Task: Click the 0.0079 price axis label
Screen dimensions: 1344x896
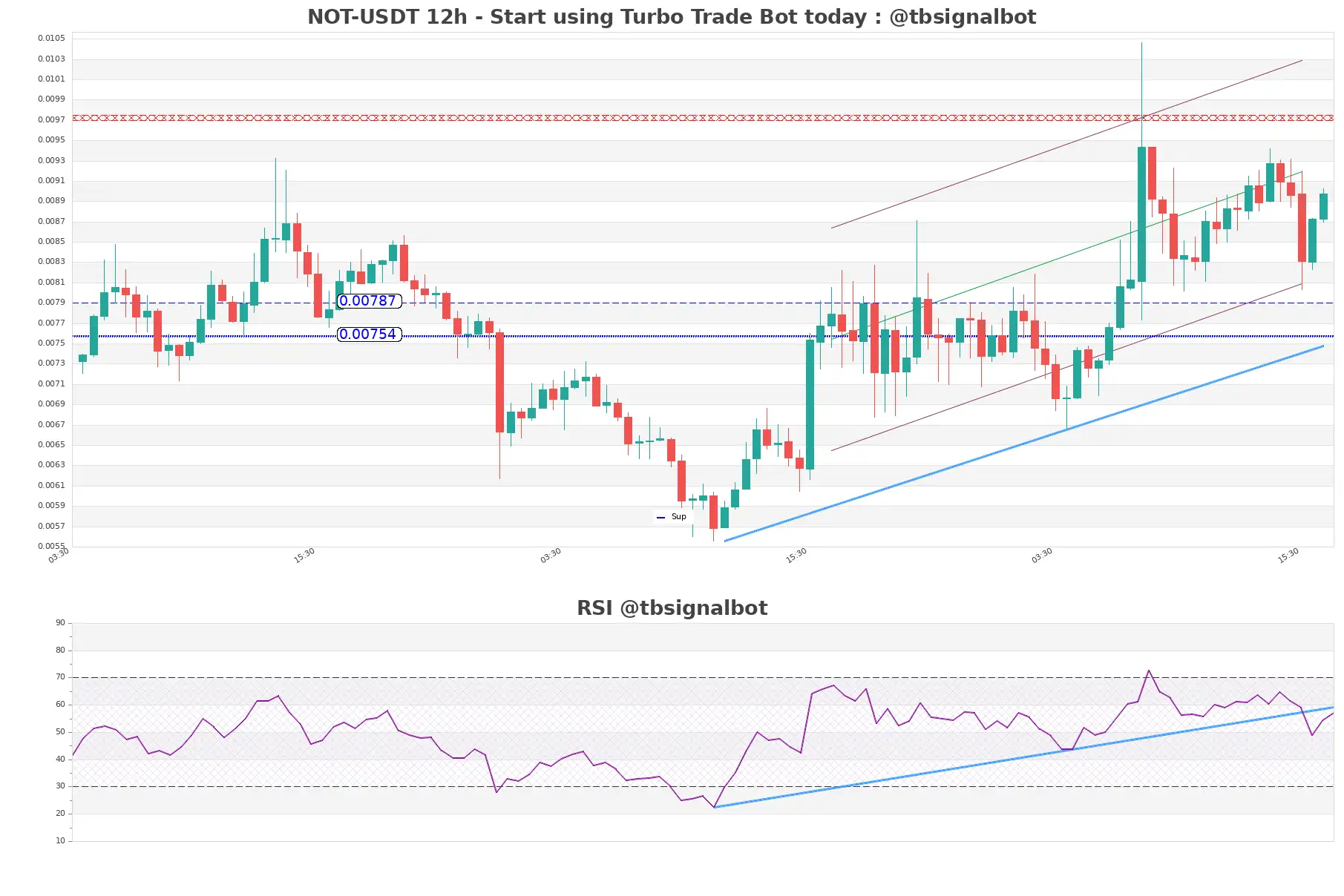Action: [x=51, y=302]
